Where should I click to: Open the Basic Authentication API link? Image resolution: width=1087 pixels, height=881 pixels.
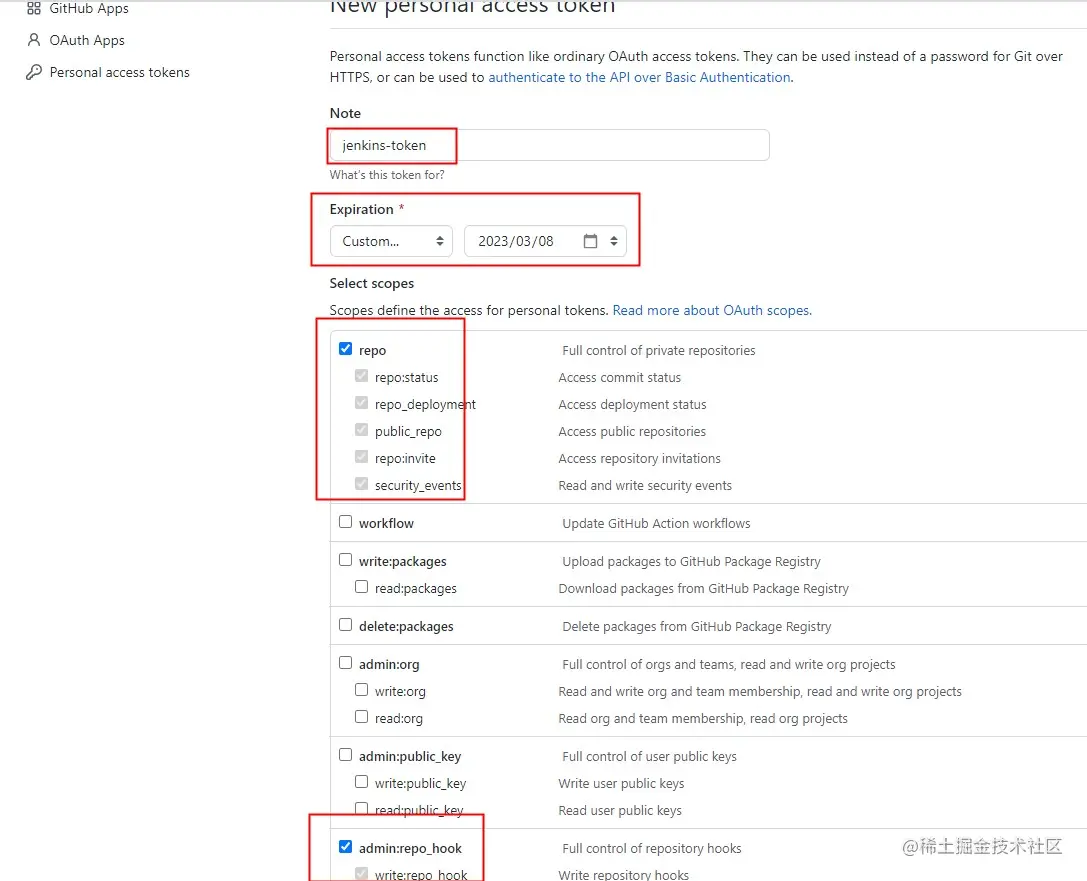[640, 78]
